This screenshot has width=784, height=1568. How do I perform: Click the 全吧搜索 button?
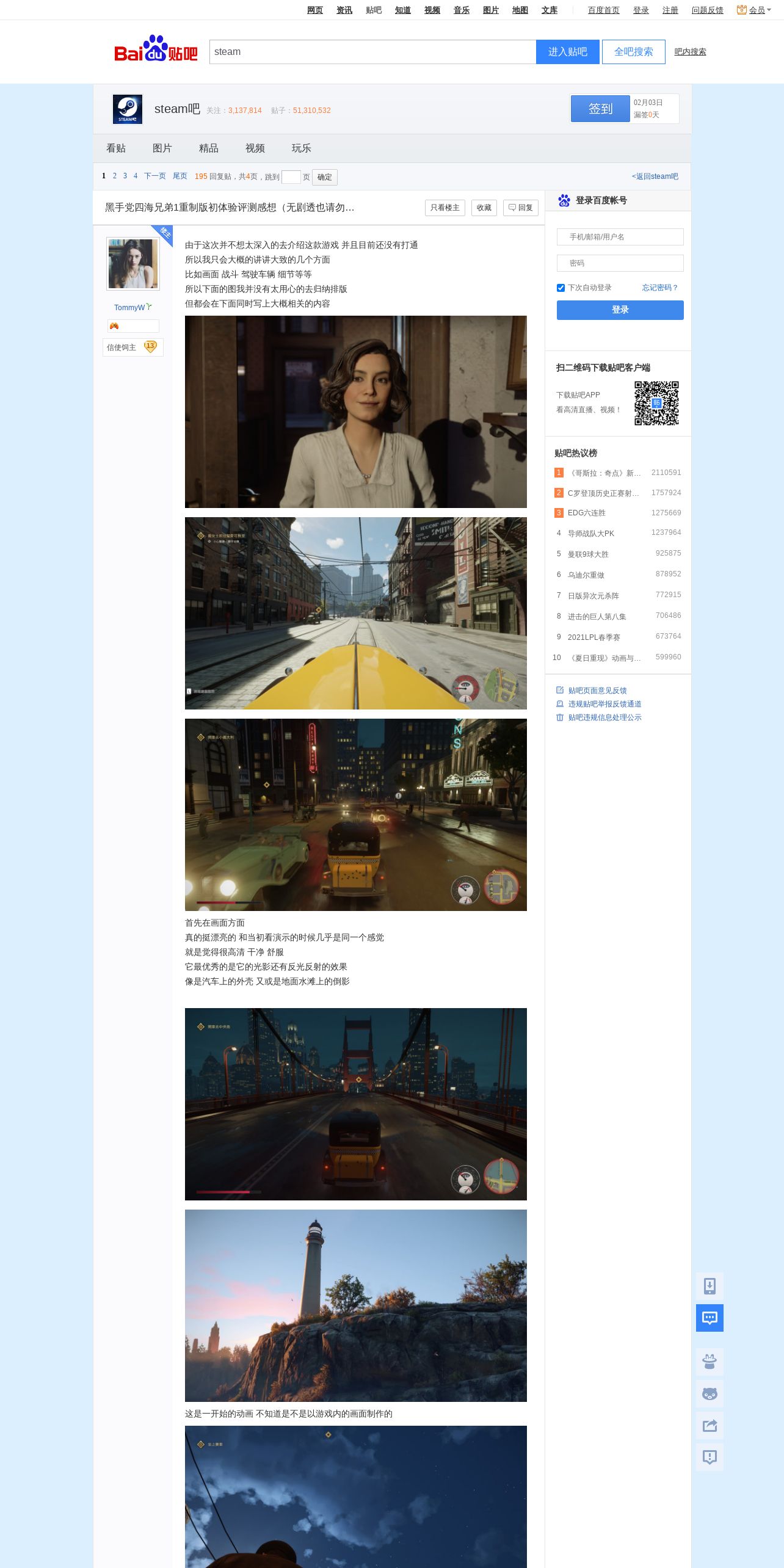pos(634,52)
